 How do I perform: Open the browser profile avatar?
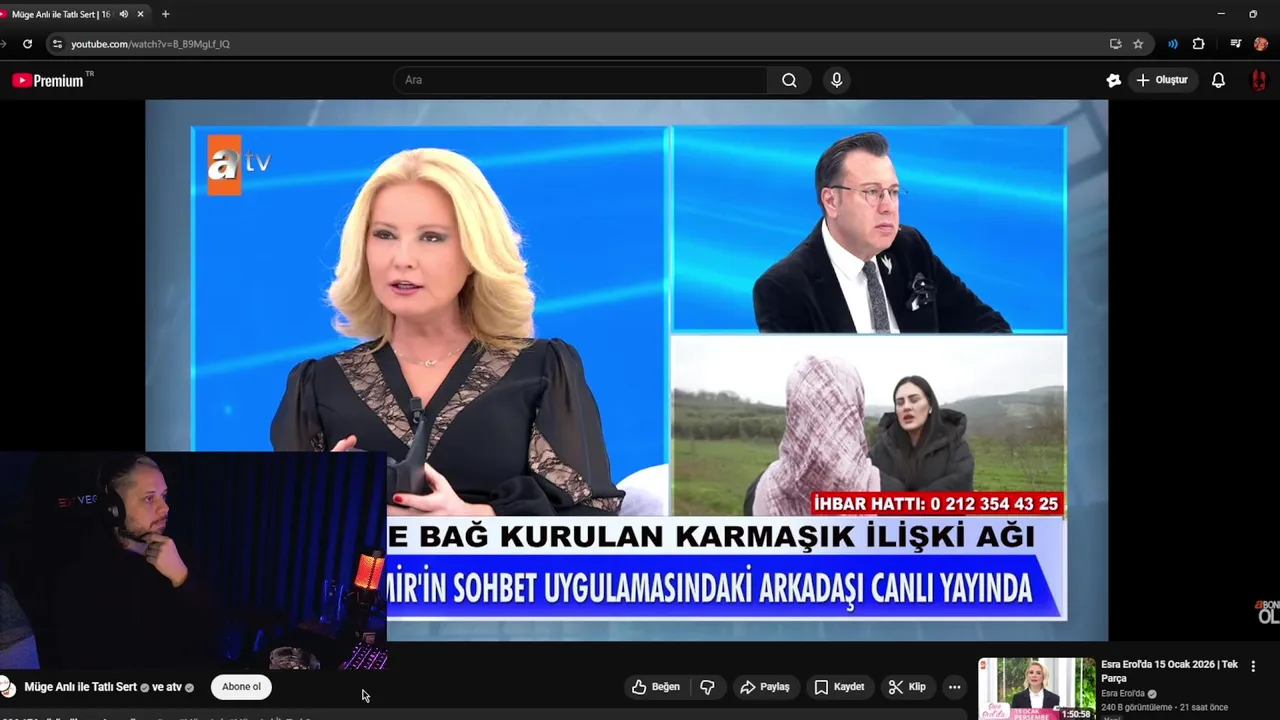coord(1261,44)
